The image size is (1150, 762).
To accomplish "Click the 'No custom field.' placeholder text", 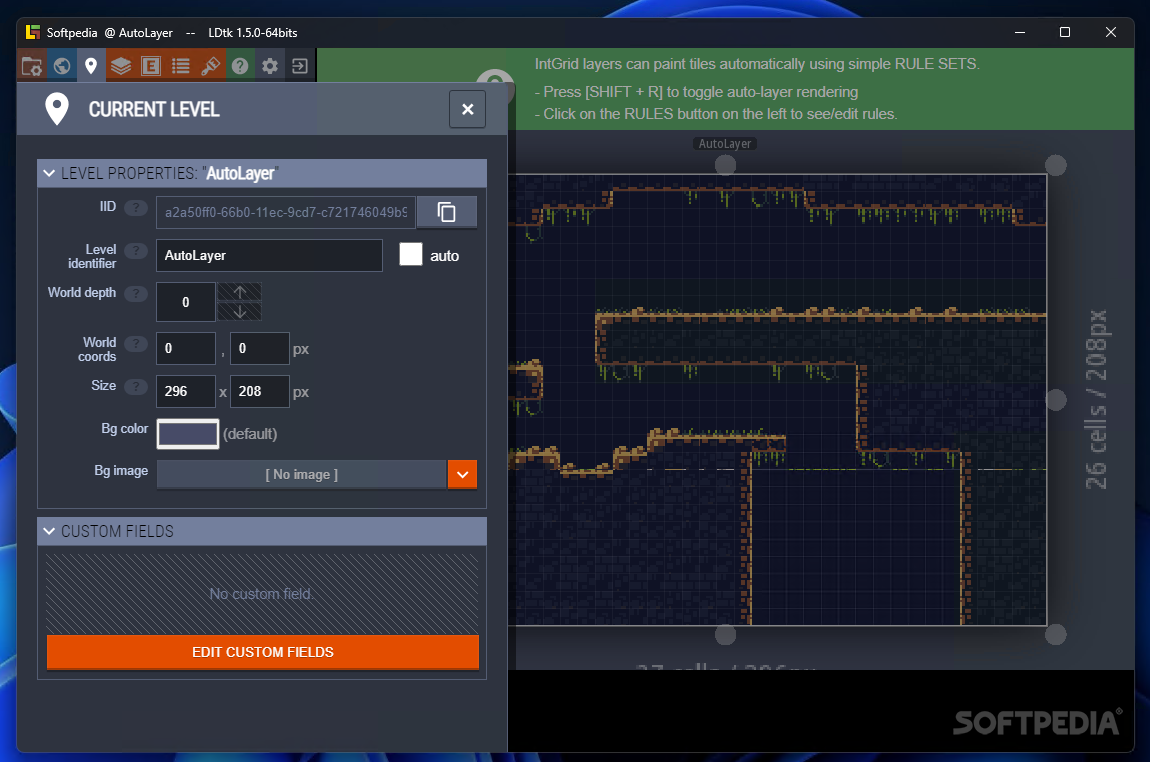I will click(x=262, y=594).
